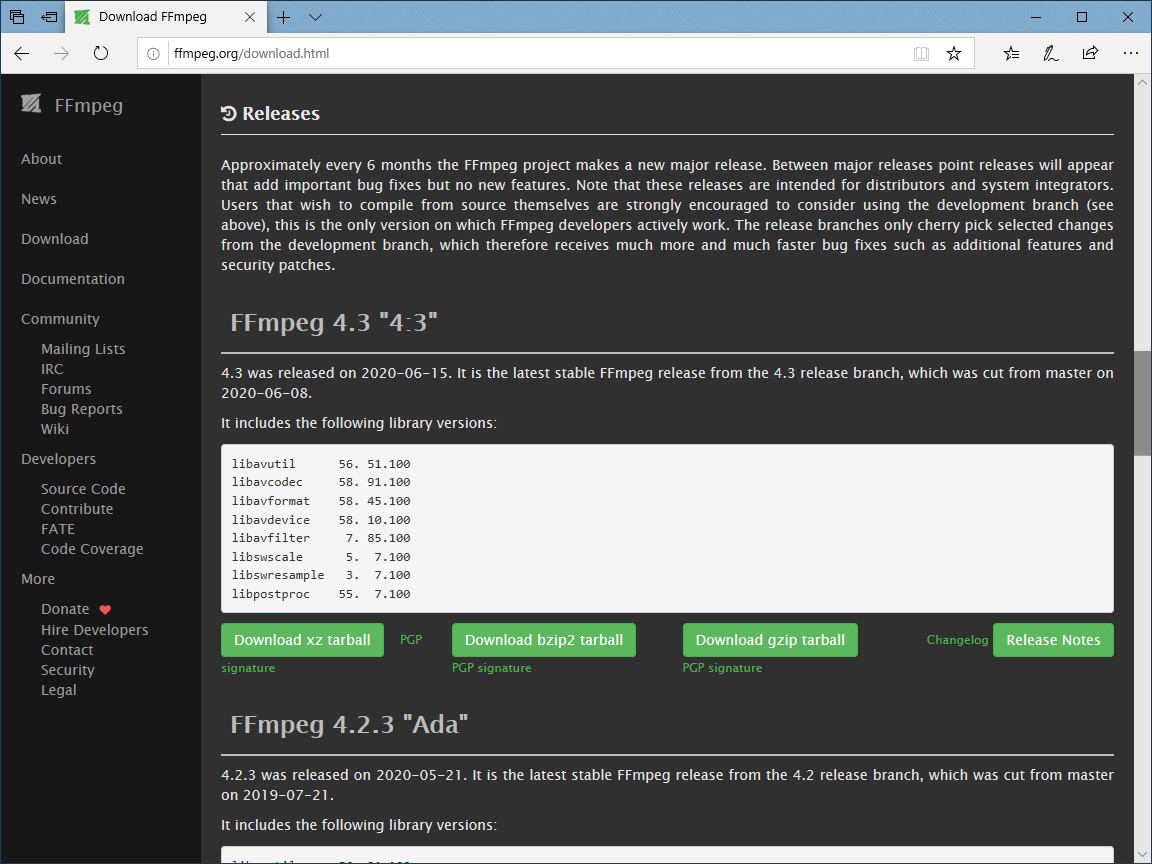
Task: View the Changelog link
Action: pos(957,640)
